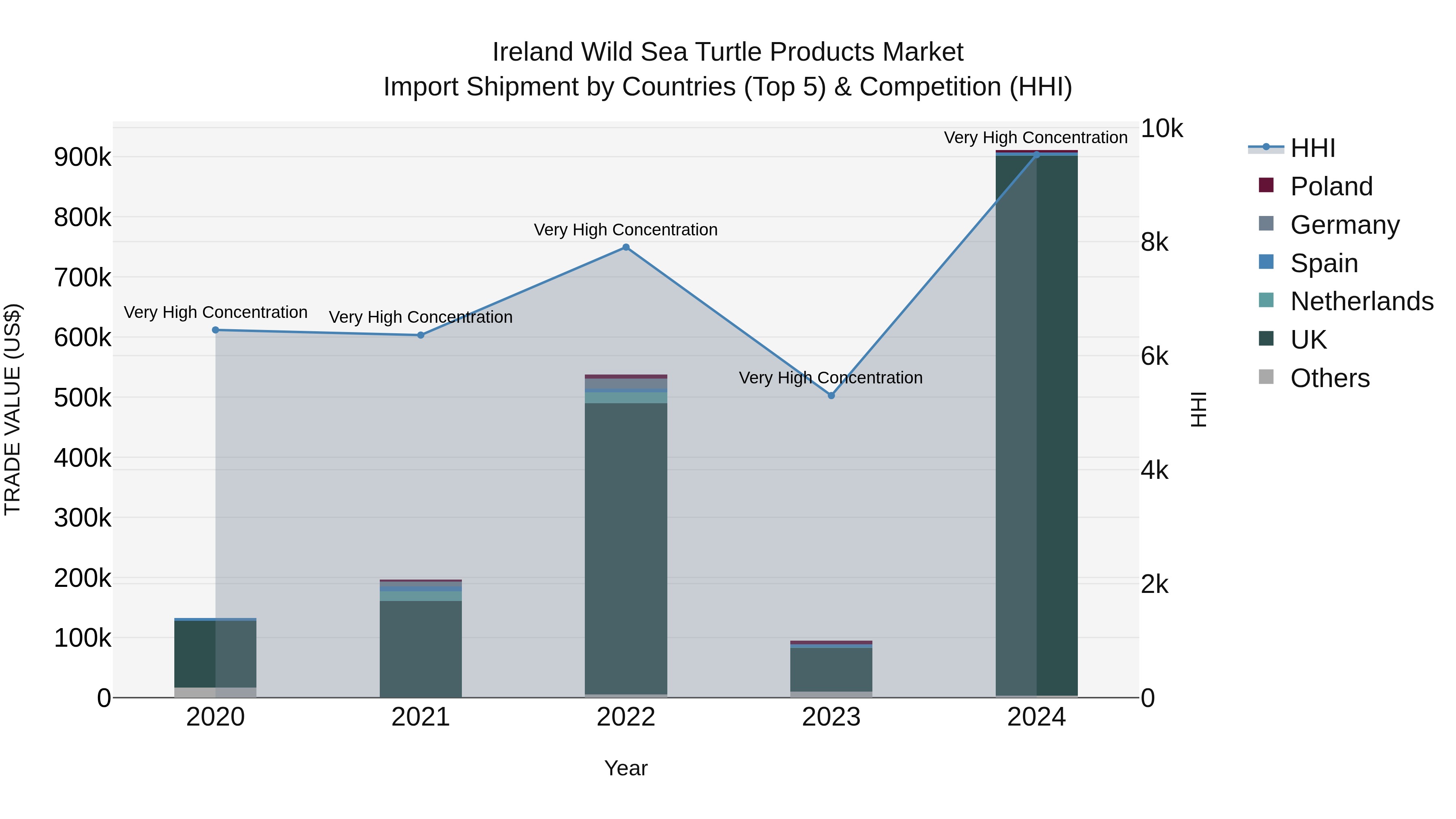Click the 900k y-axis tick label
Viewport: 1456px width, 819px height.
83,157
